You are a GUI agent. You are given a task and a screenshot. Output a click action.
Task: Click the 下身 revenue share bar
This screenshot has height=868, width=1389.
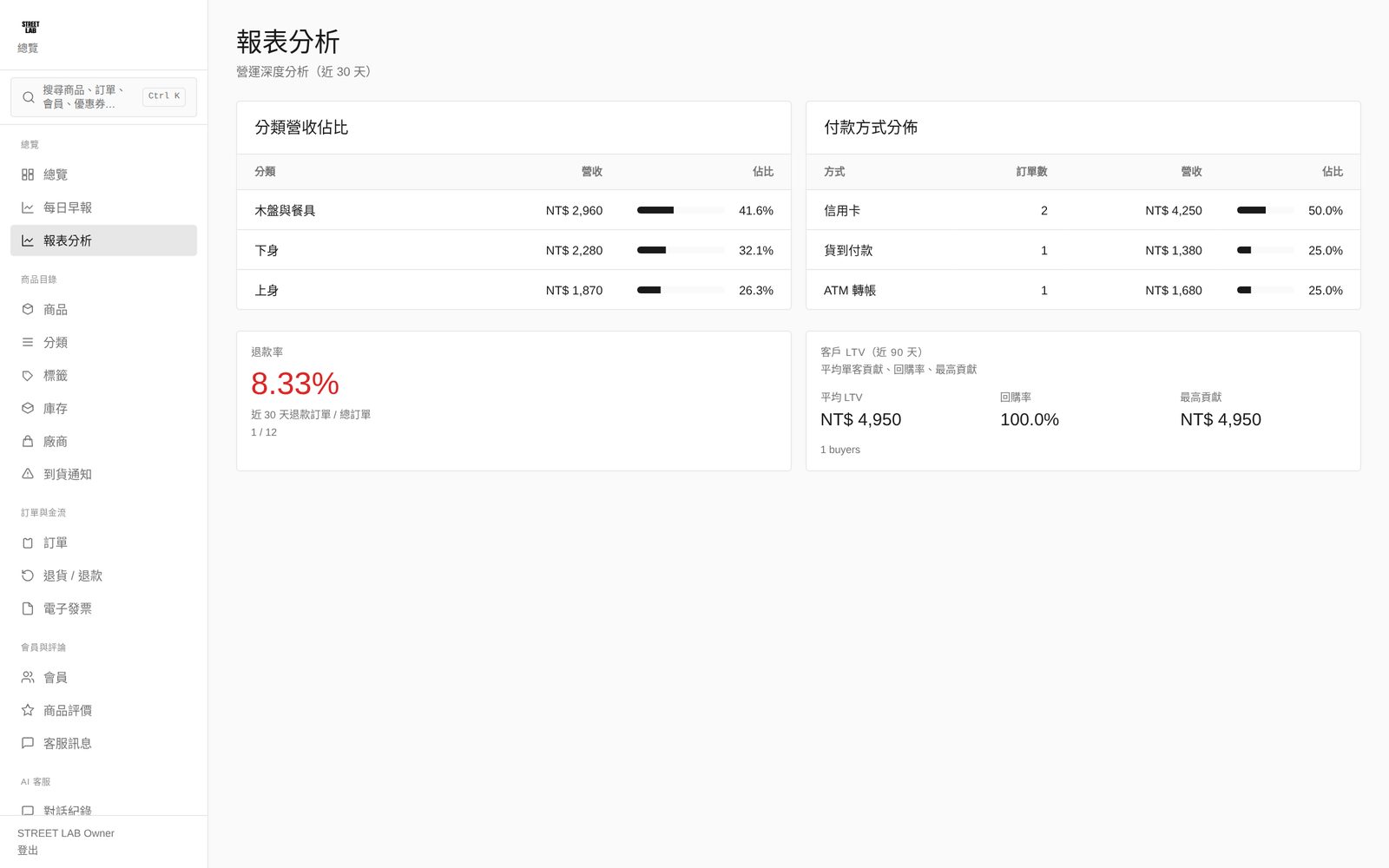coord(681,250)
